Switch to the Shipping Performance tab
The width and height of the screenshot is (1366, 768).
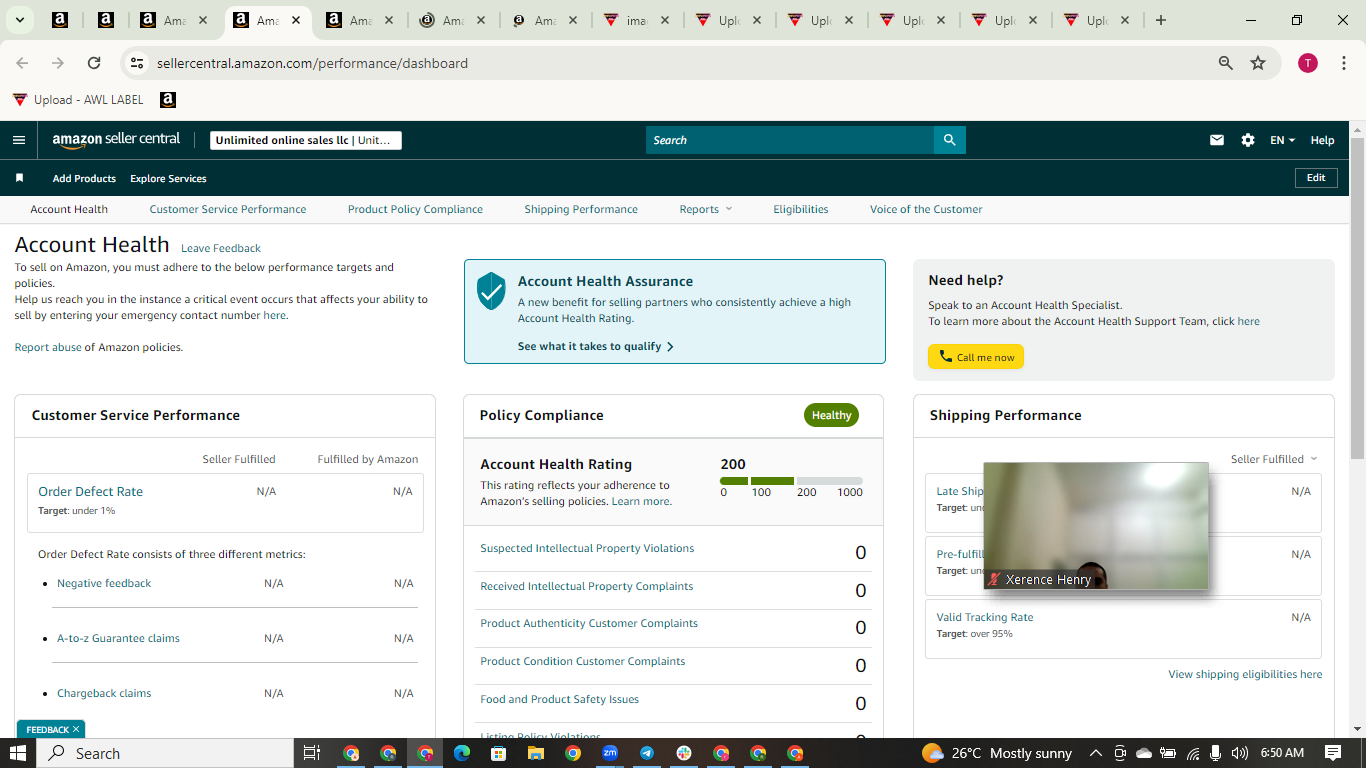(581, 209)
